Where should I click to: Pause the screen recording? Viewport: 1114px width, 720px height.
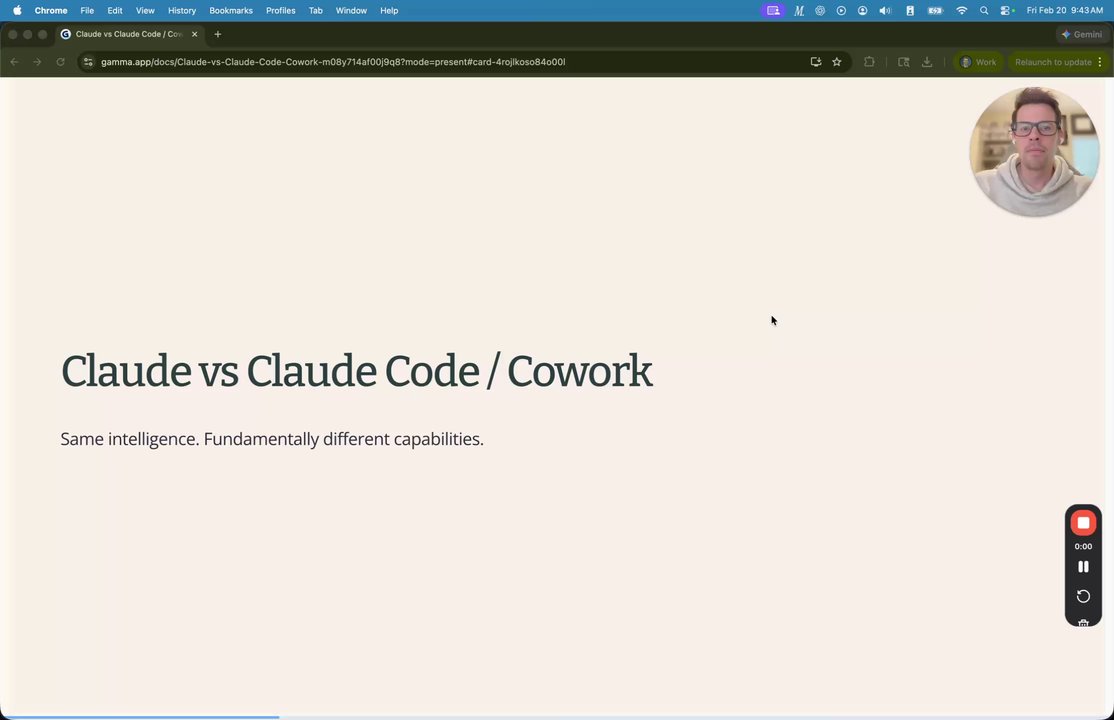(1083, 566)
